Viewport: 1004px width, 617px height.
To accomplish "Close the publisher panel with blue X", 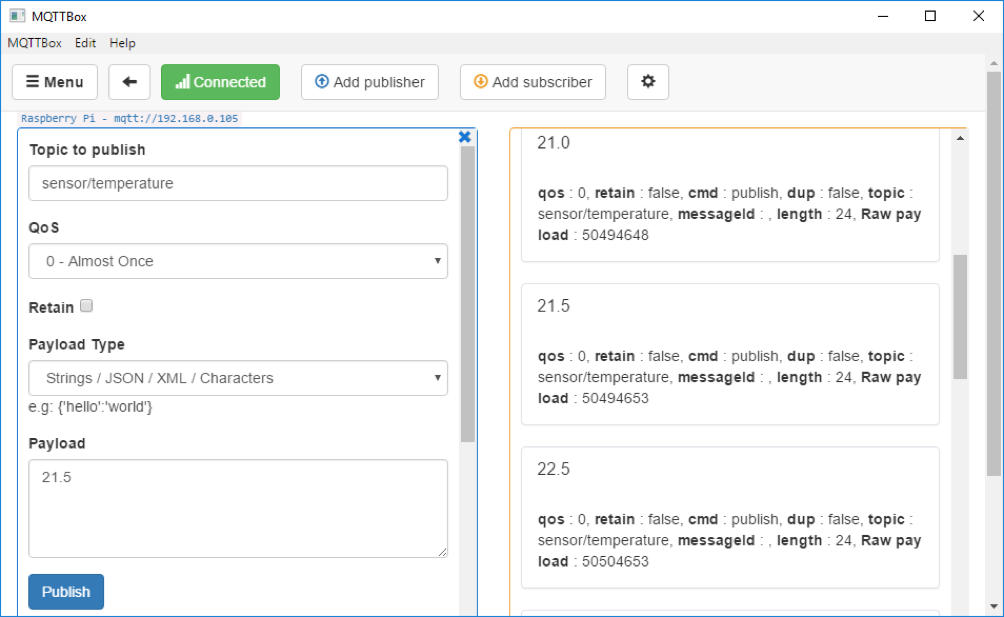I will pos(464,137).
